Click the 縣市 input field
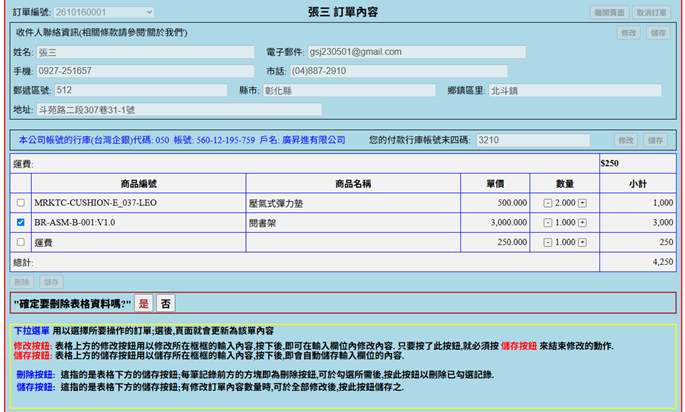This screenshot has height=412, width=685. coord(349,90)
